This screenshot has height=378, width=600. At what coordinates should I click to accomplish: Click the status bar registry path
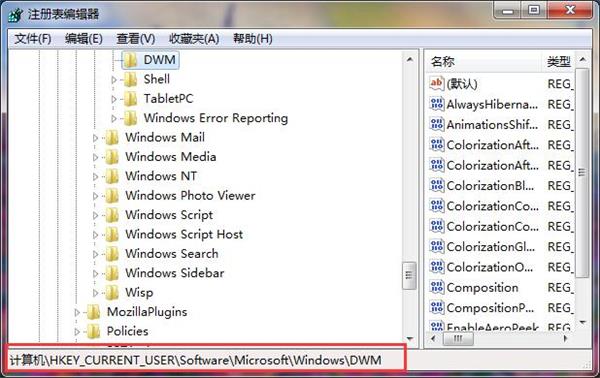click(196, 360)
